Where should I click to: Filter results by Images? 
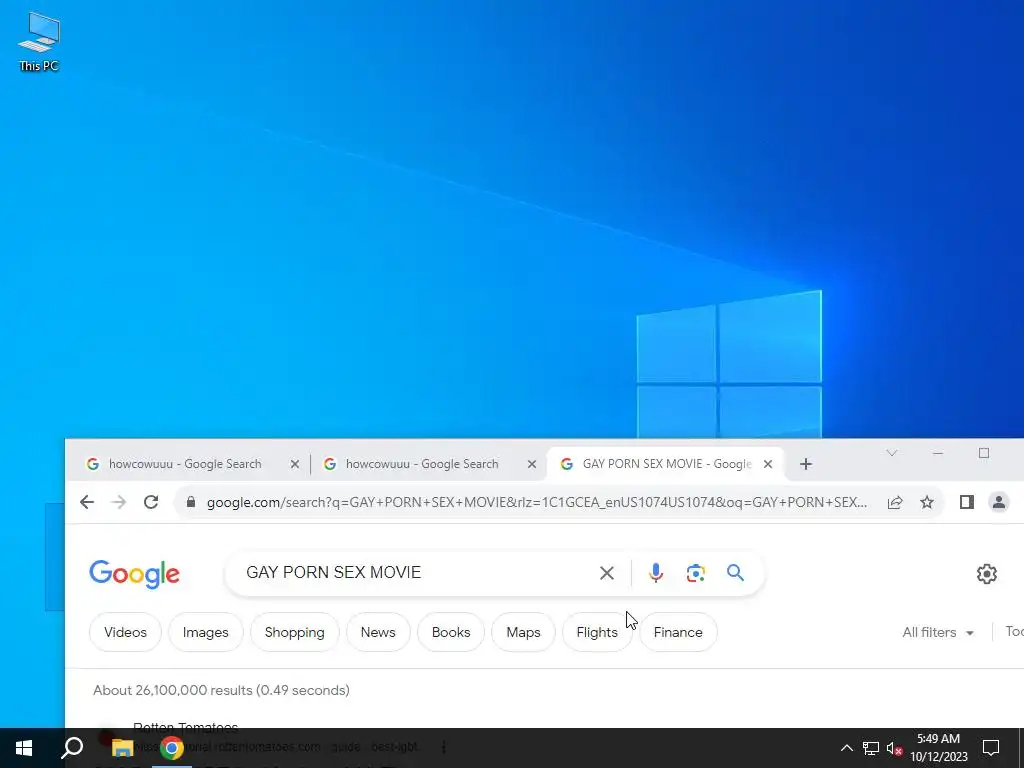(206, 632)
